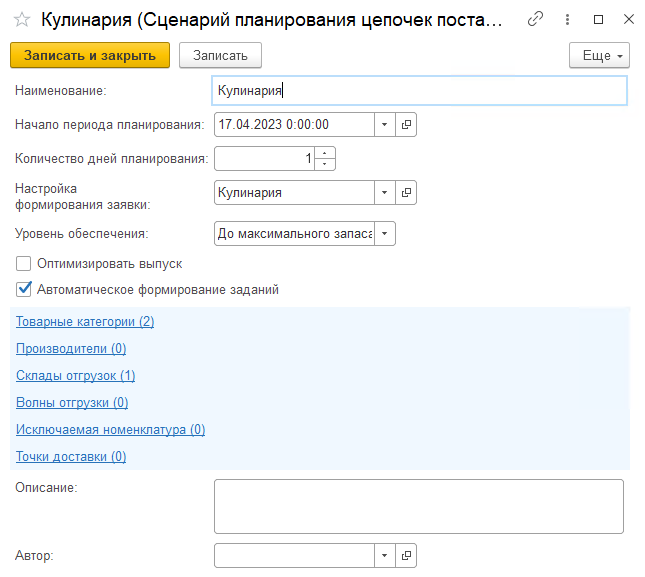Enable Оптимизировать выпуск checkbox

(24, 264)
